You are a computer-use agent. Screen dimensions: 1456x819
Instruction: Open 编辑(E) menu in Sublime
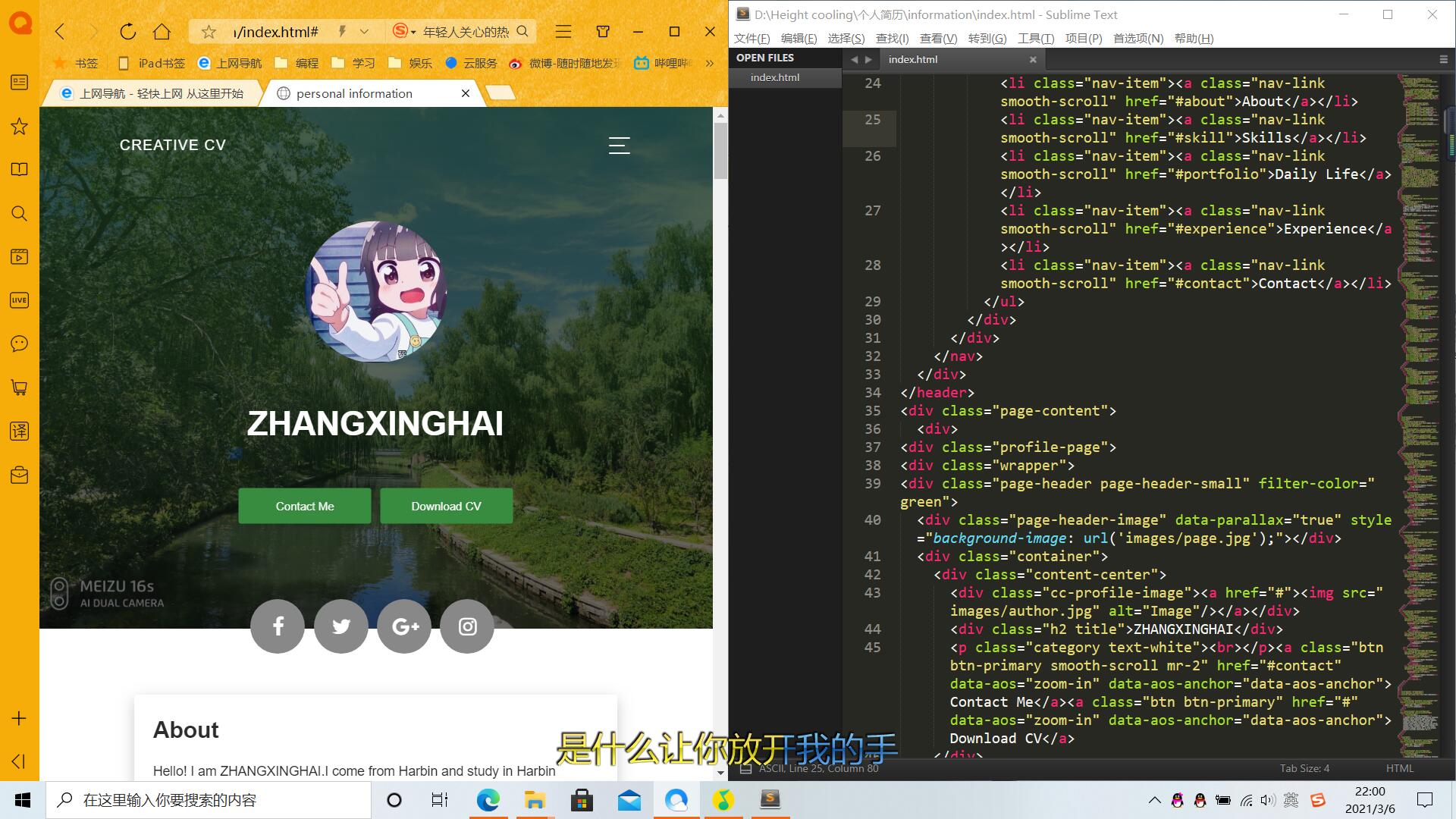pos(799,39)
